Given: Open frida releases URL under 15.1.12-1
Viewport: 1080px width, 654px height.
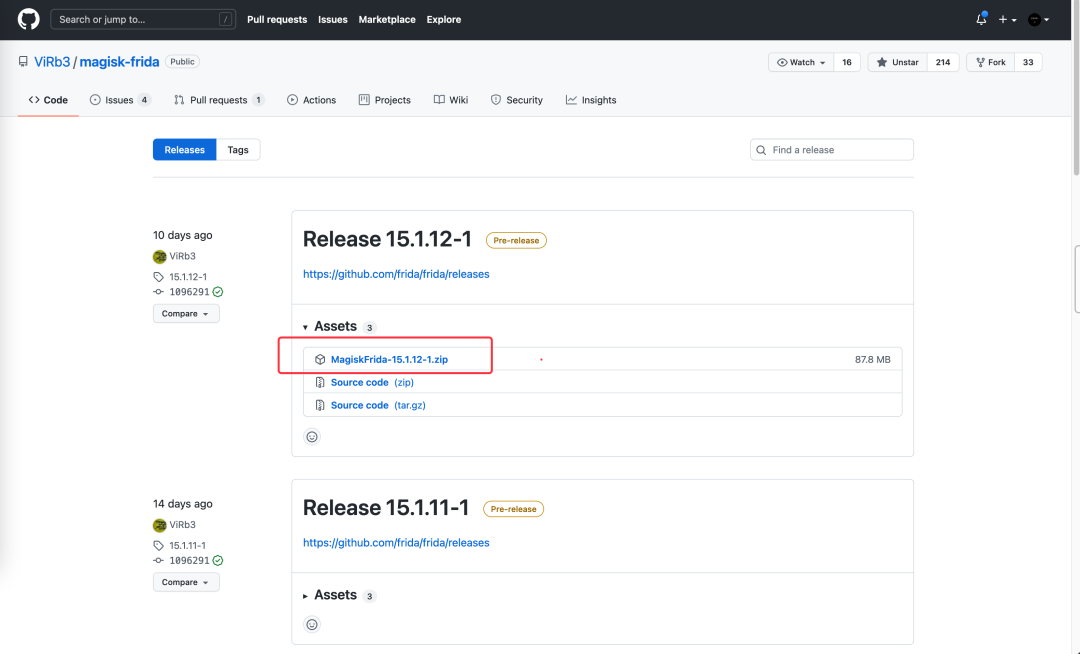Looking at the screenshot, I should point(396,274).
